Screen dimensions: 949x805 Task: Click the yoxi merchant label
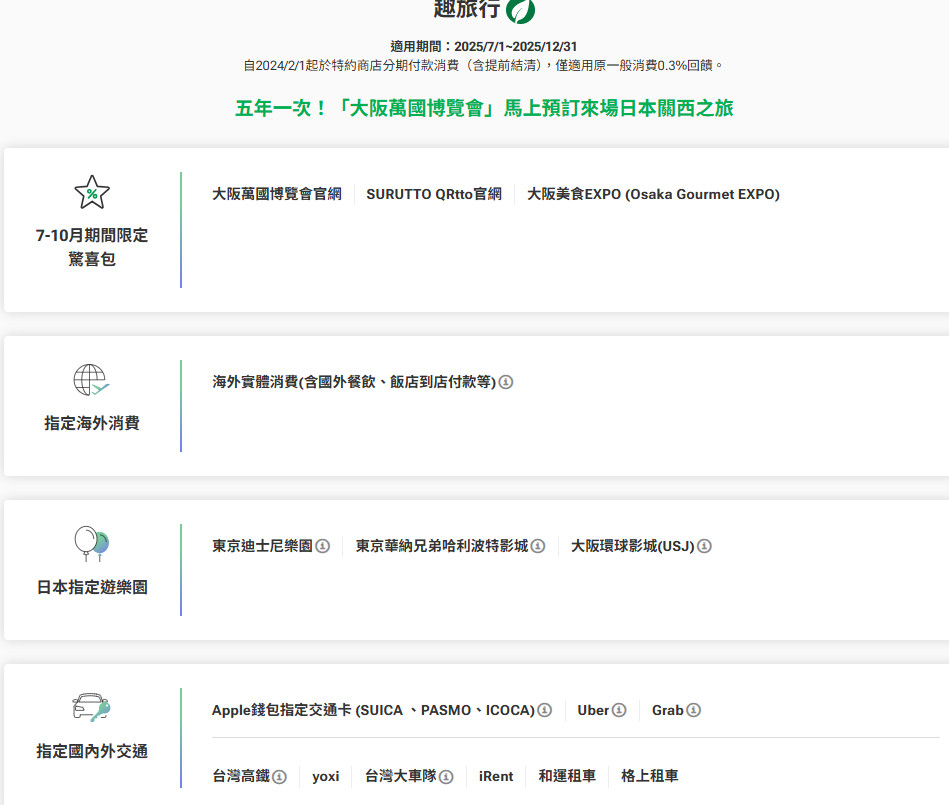click(325, 776)
